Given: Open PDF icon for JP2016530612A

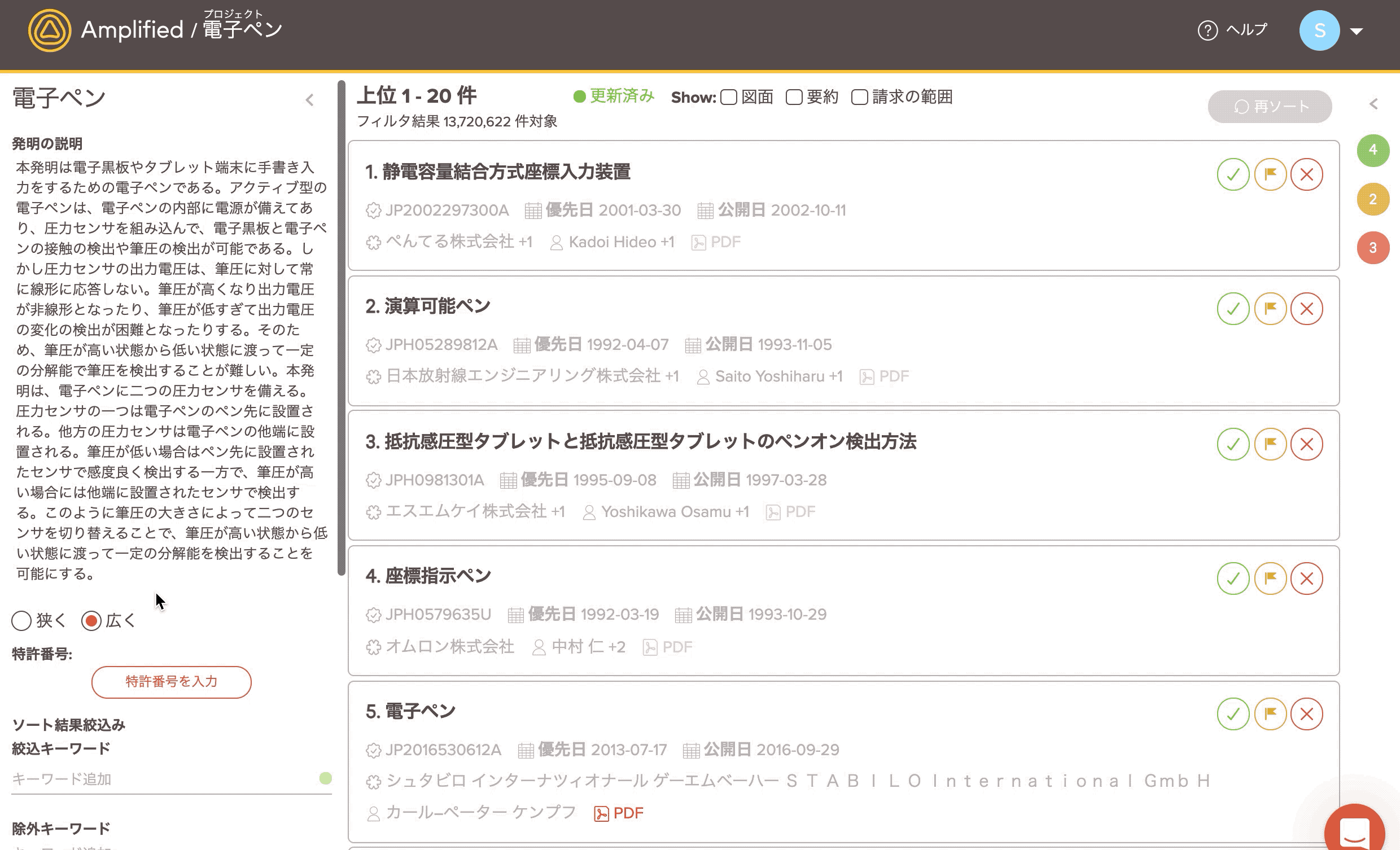Looking at the screenshot, I should 601,814.
